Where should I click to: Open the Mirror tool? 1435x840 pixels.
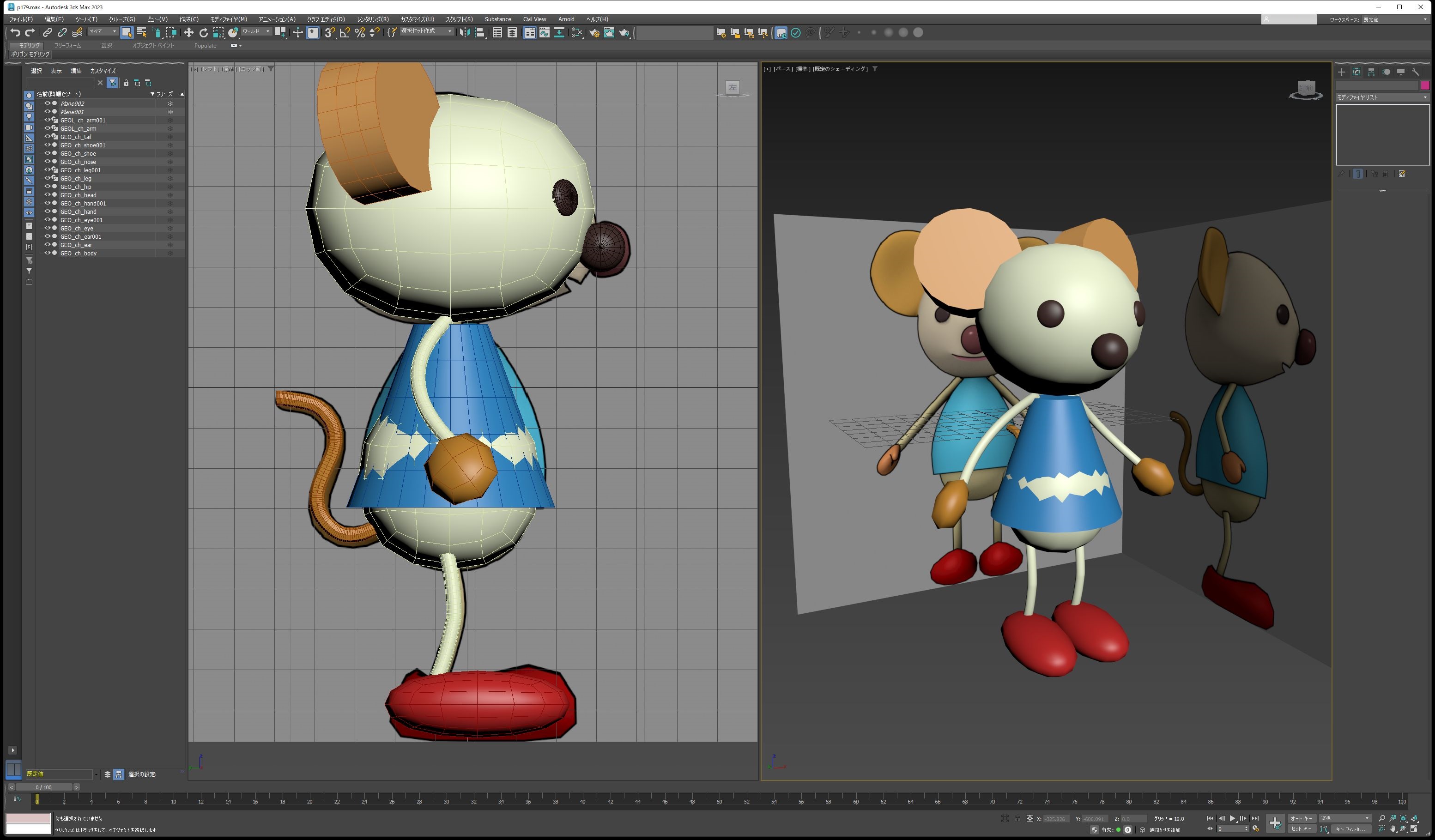(x=465, y=33)
